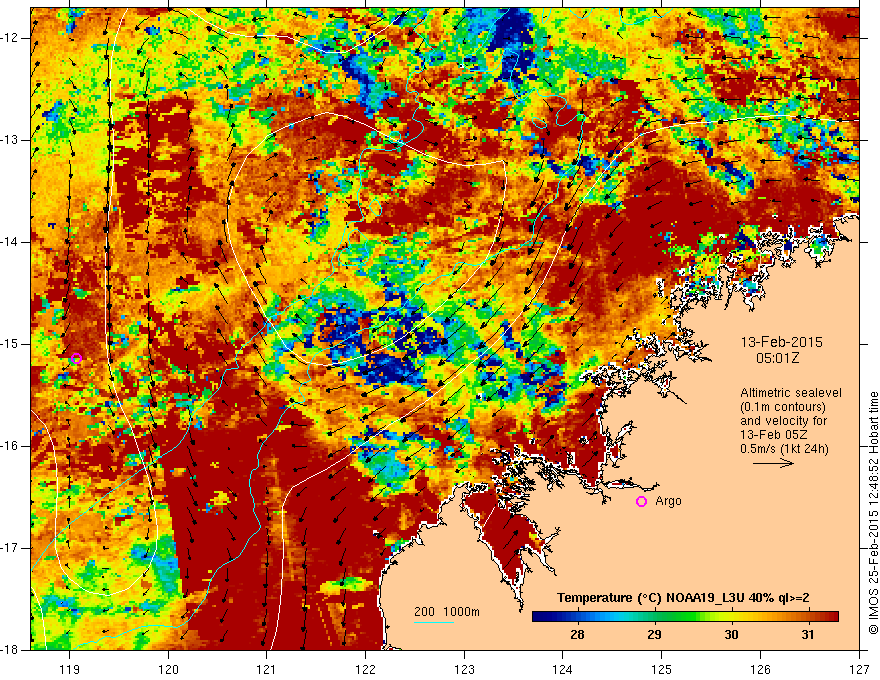
Task: Click the latitude label -17
Action: coord(10,548)
